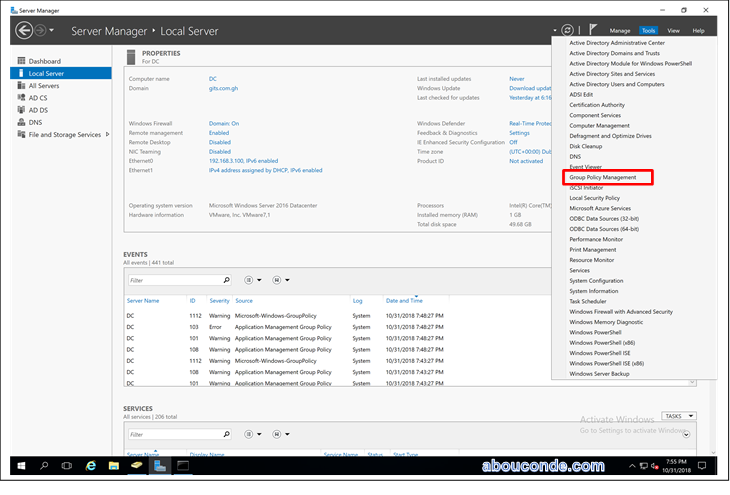
Task: Click the forward navigation arrow
Action: click(x=41, y=31)
